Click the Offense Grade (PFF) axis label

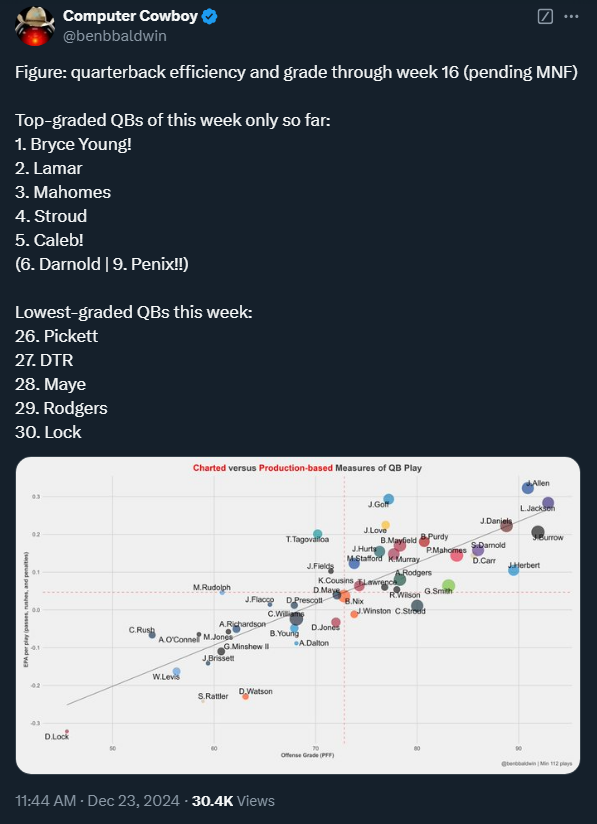coord(307,755)
